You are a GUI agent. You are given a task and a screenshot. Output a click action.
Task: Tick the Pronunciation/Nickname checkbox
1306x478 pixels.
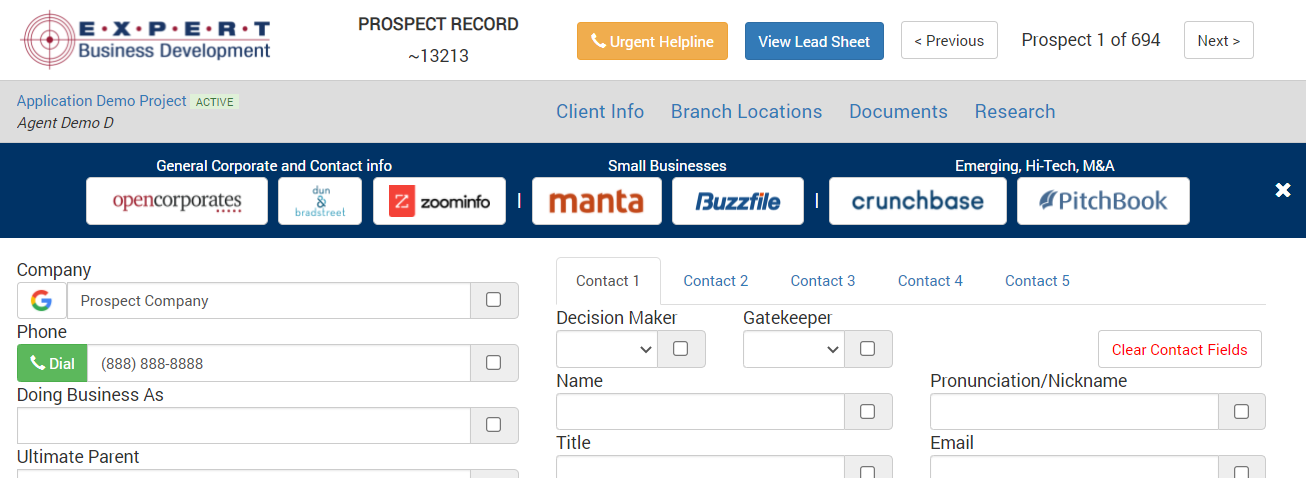tap(1242, 411)
